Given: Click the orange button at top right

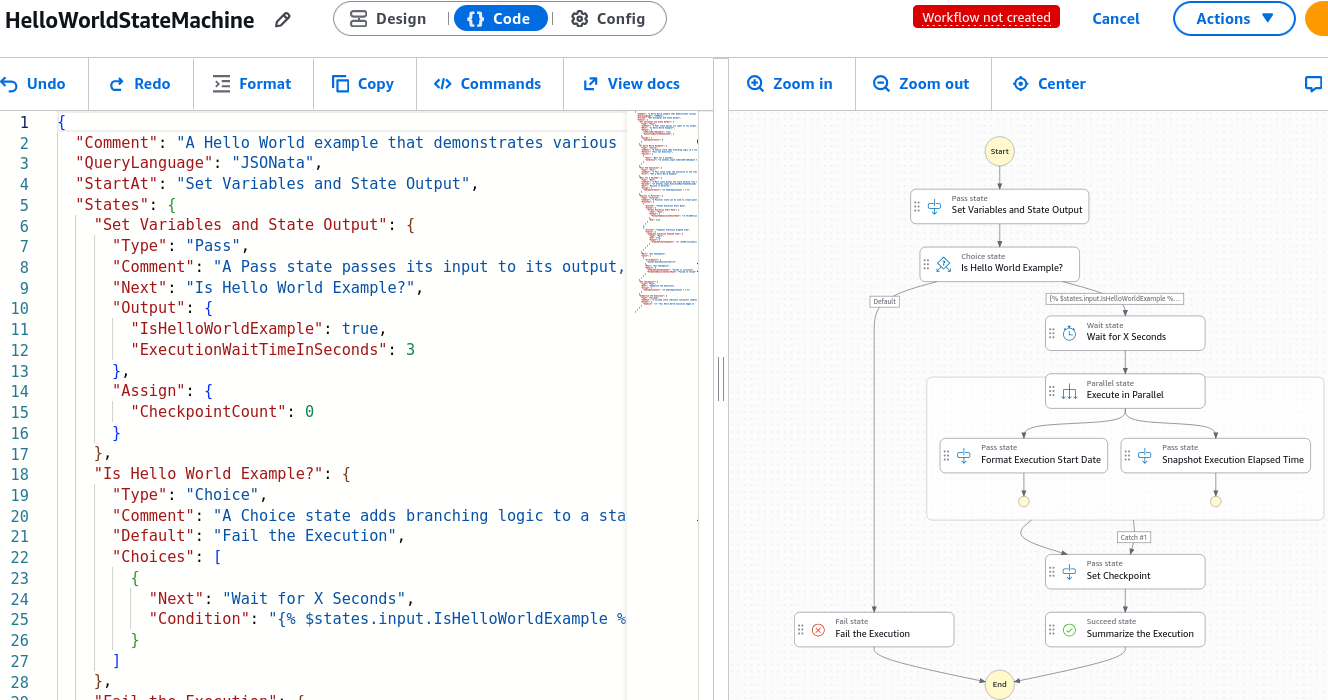Looking at the screenshot, I should coord(1317,19).
